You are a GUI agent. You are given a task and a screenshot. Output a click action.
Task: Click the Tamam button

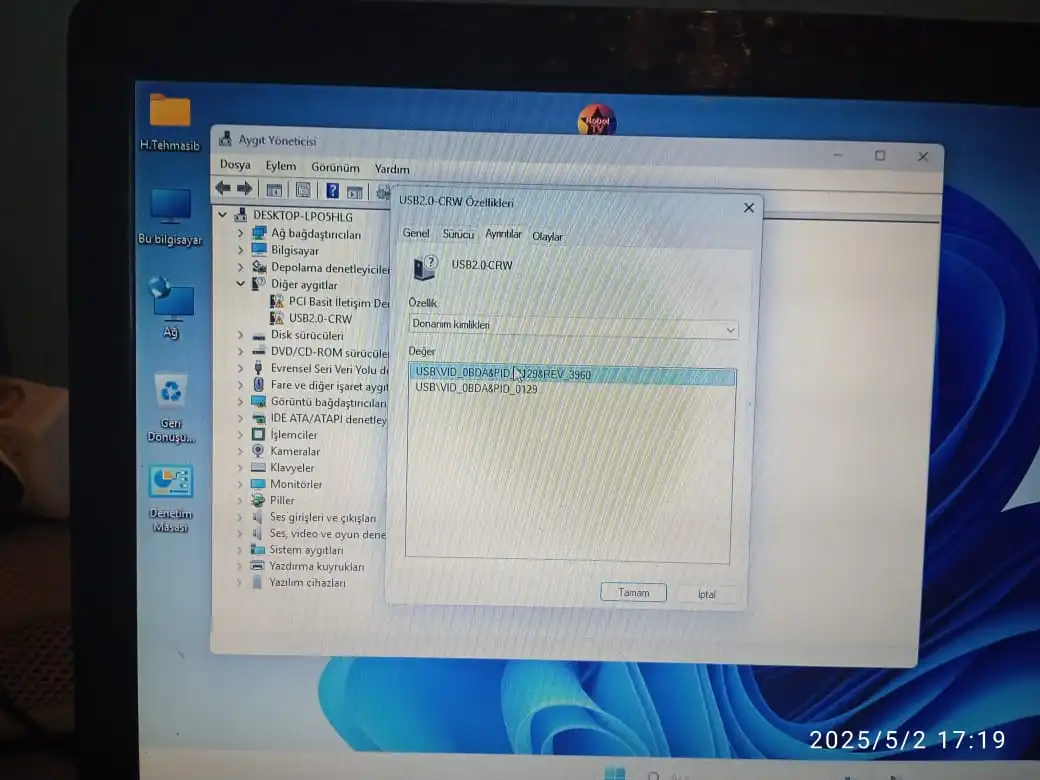(x=633, y=592)
